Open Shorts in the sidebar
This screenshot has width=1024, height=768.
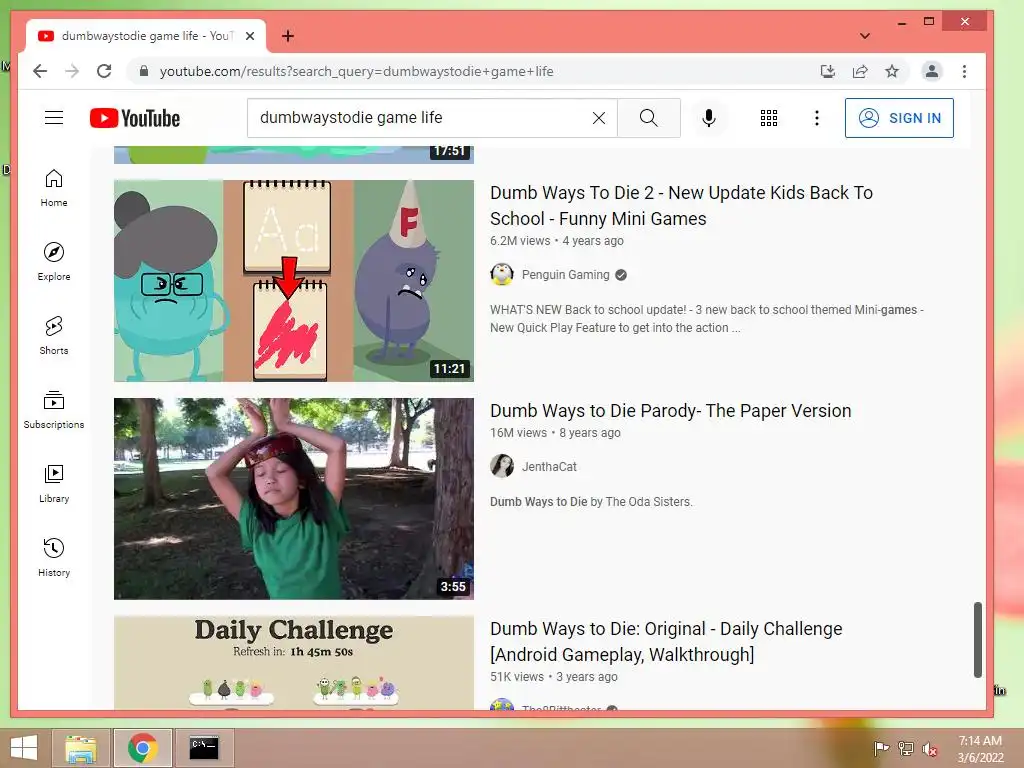(54, 336)
